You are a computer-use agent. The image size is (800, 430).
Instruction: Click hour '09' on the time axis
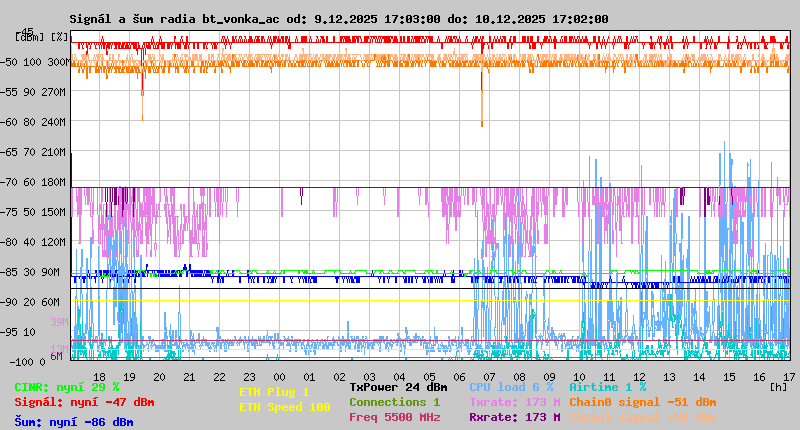(x=549, y=377)
